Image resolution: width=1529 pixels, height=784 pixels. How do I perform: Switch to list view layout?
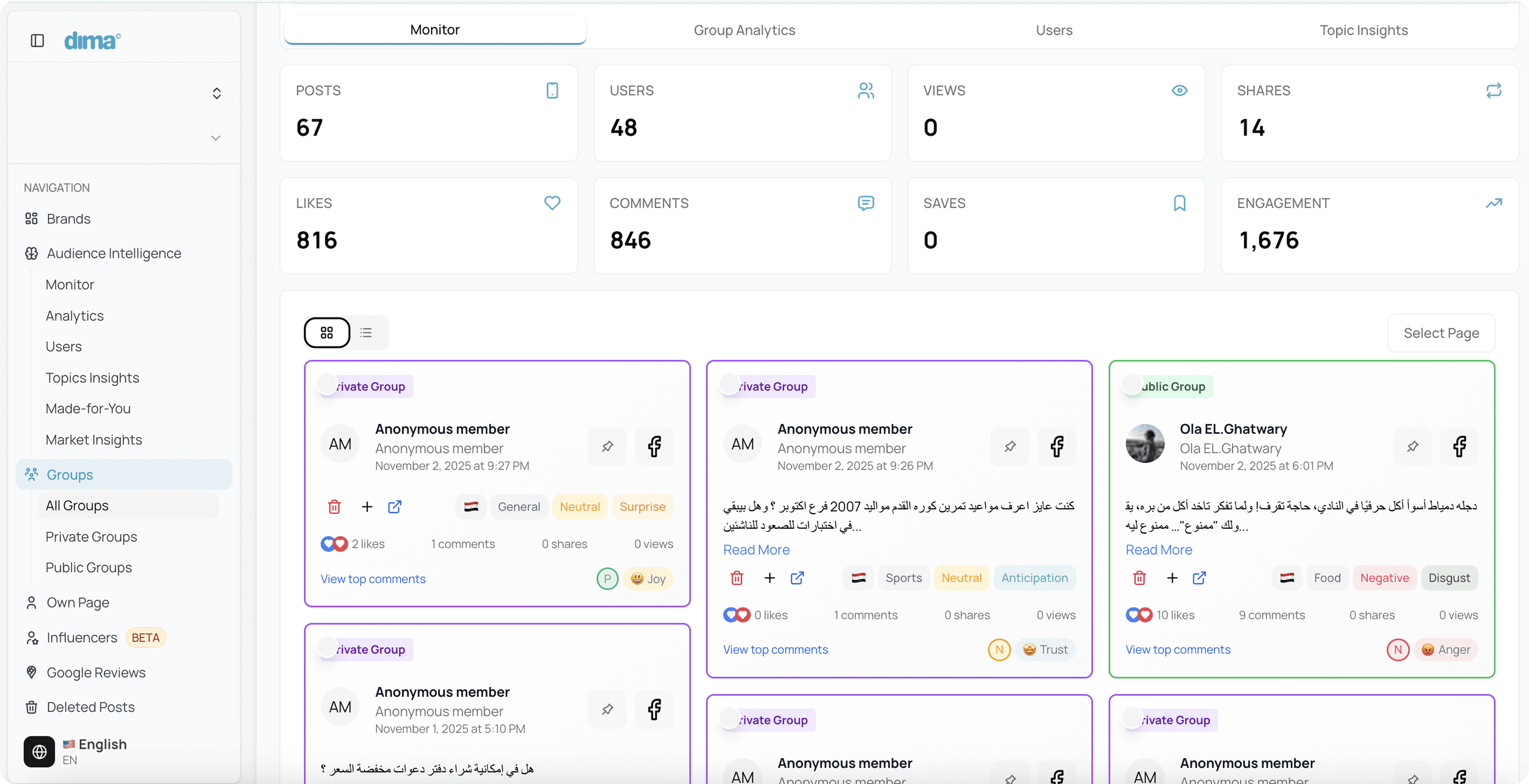[366, 332]
